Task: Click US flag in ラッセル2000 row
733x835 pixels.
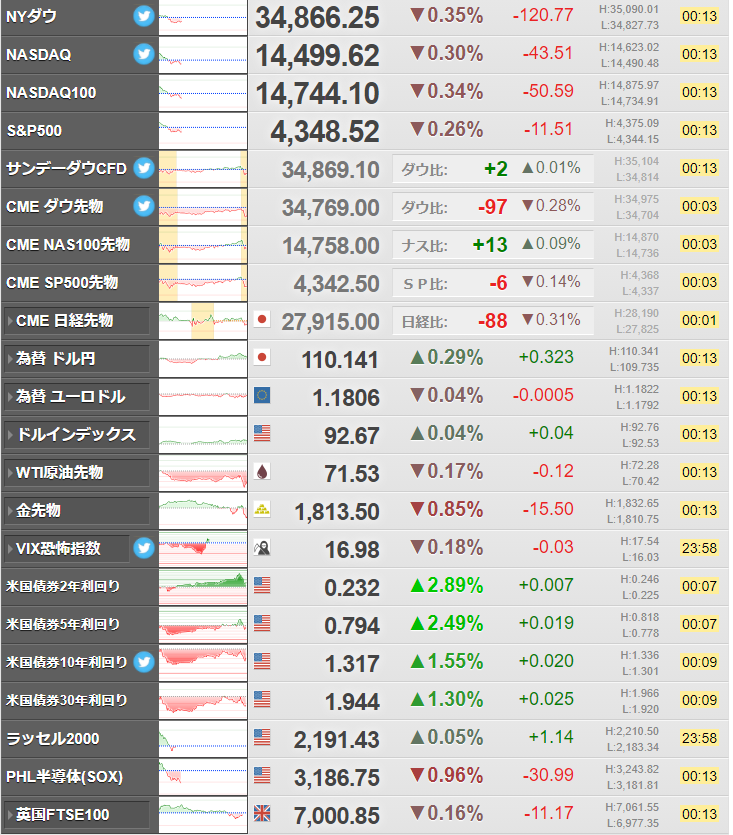Action: (262, 738)
